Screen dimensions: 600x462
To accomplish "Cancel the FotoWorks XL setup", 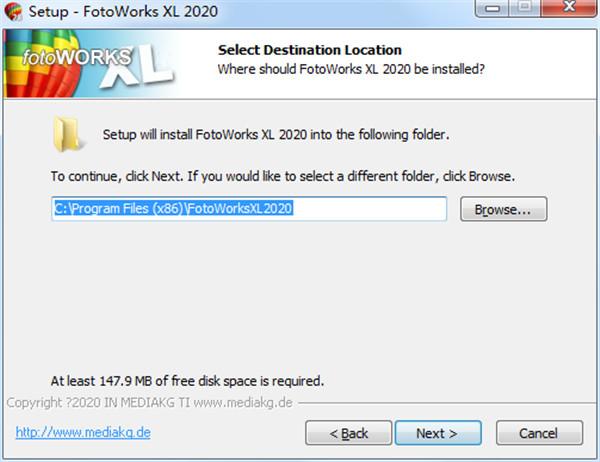I will coord(540,433).
